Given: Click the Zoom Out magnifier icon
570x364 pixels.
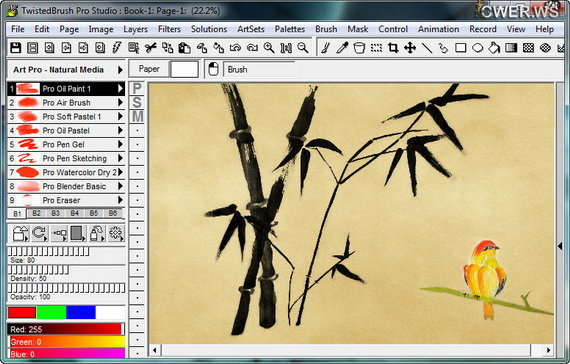Looking at the screenshot, I should tap(303, 48).
